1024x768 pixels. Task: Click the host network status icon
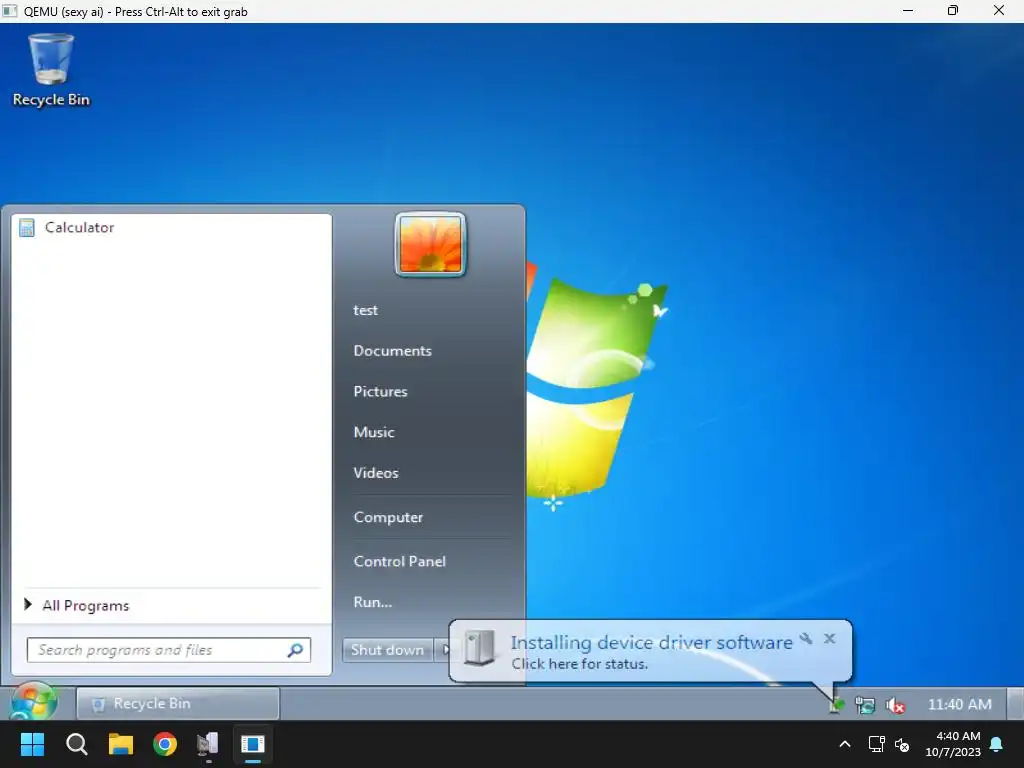[876, 744]
